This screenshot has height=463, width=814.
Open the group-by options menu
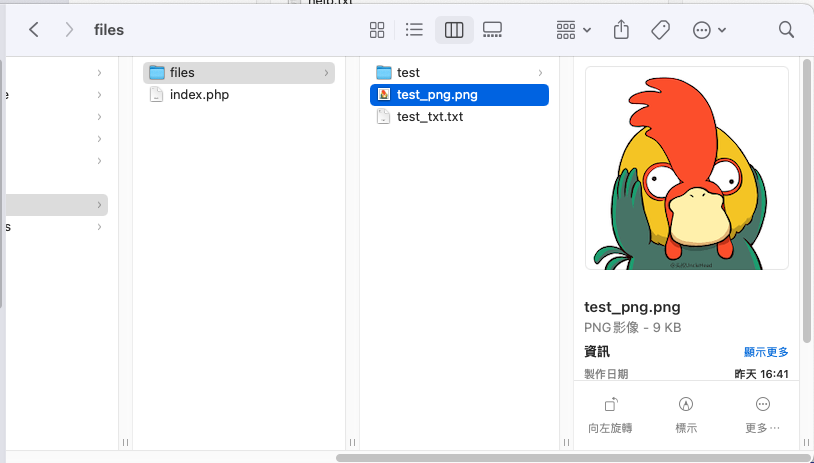tap(574, 30)
